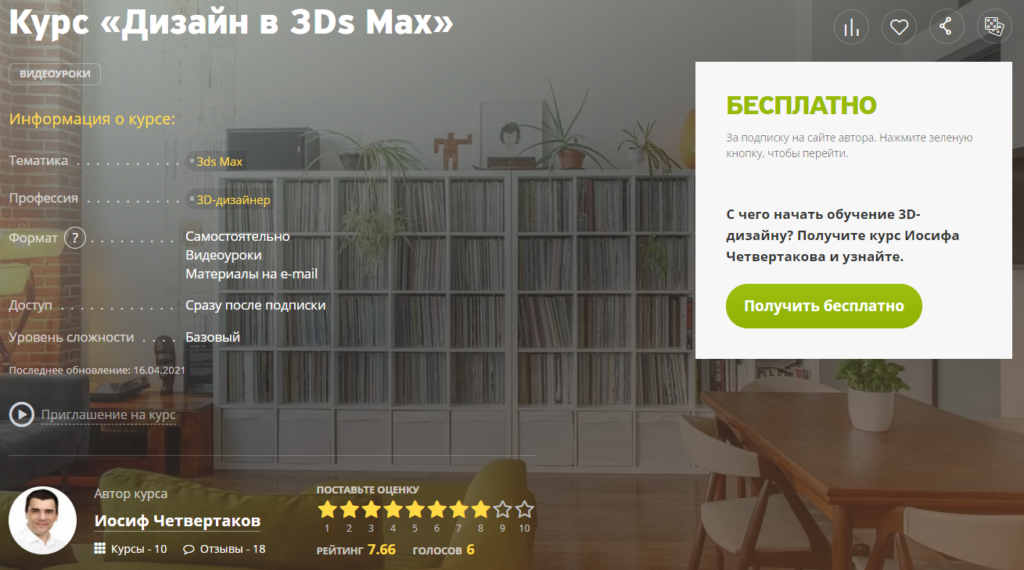Image resolution: width=1024 pixels, height=570 pixels.
Task: Open the 3D-дизайнер profession tag
Action: coord(232,200)
